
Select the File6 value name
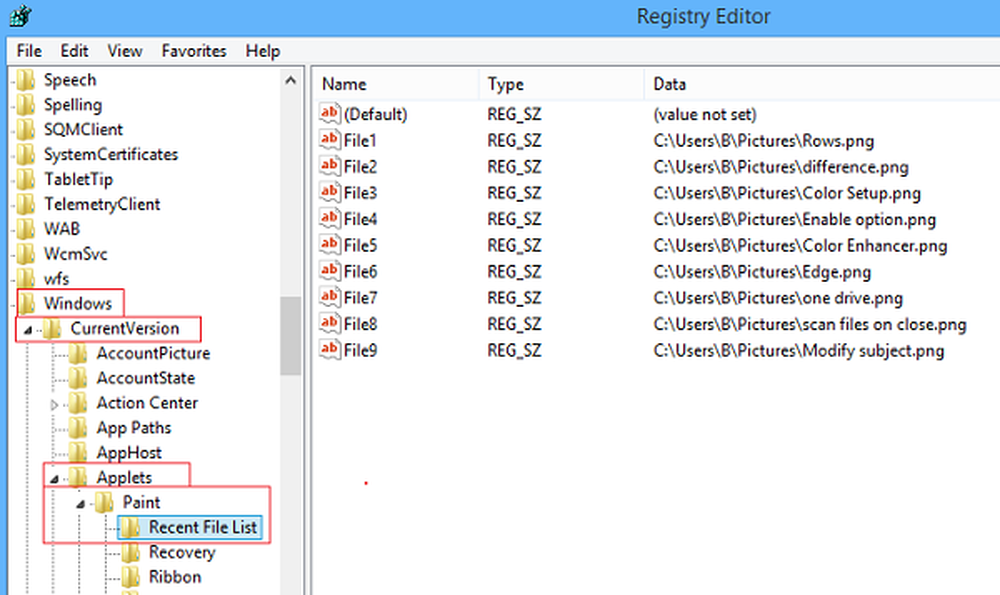[360, 272]
